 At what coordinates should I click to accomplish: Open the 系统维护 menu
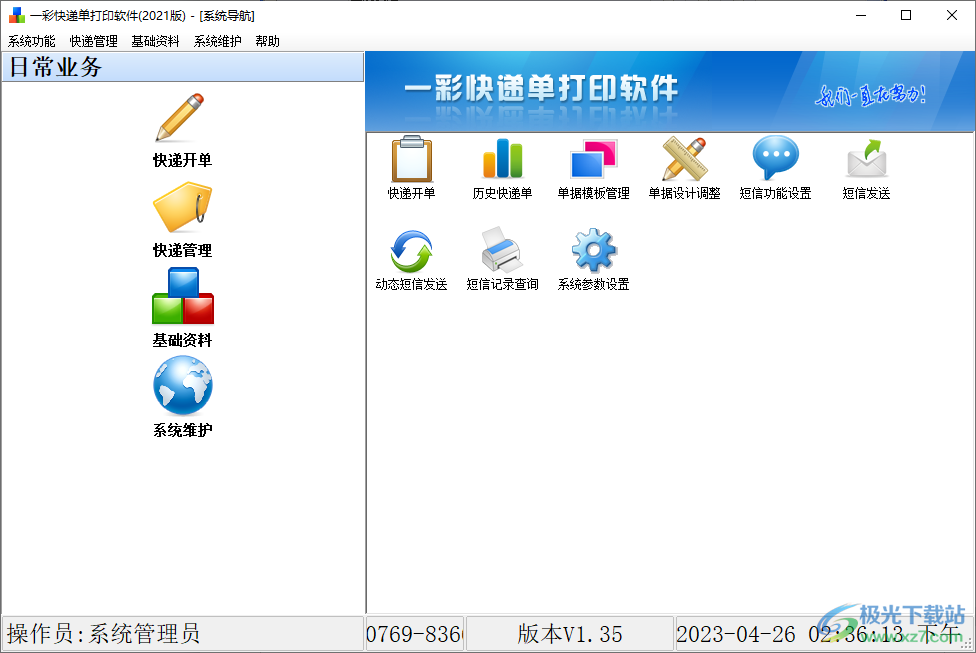216,41
